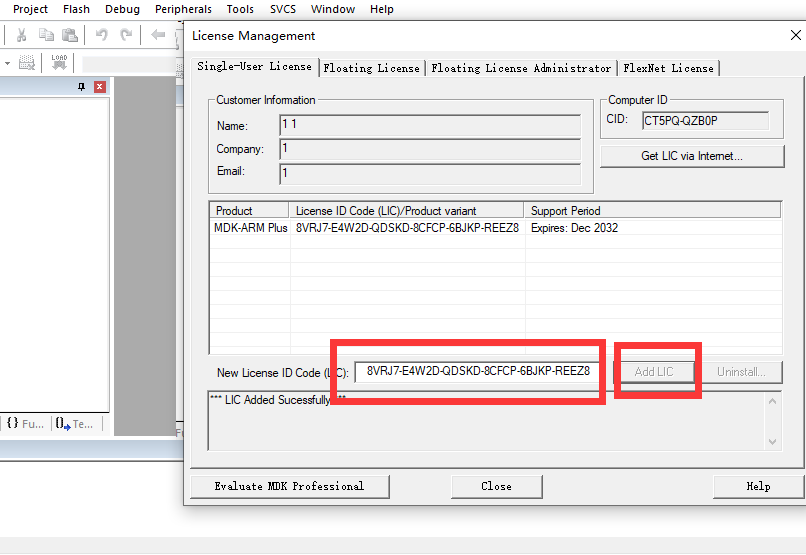Click the Uninstall button
The width and height of the screenshot is (806, 555).
[x=741, y=372]
